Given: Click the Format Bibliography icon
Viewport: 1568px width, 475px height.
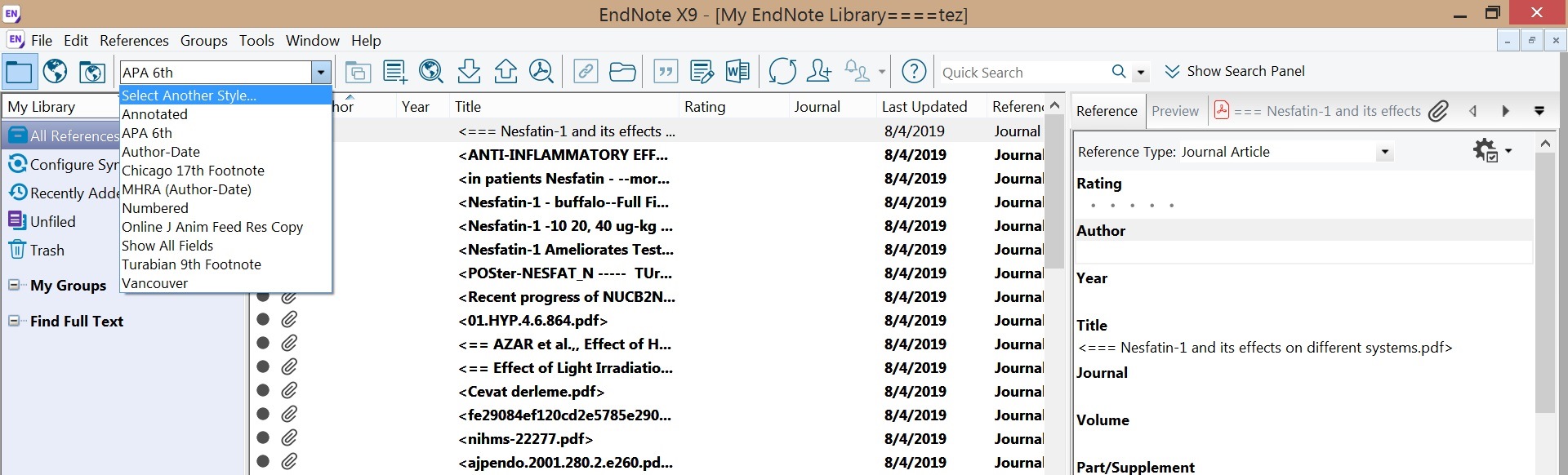Looking at the screenshot, I should tap(702, 72).
